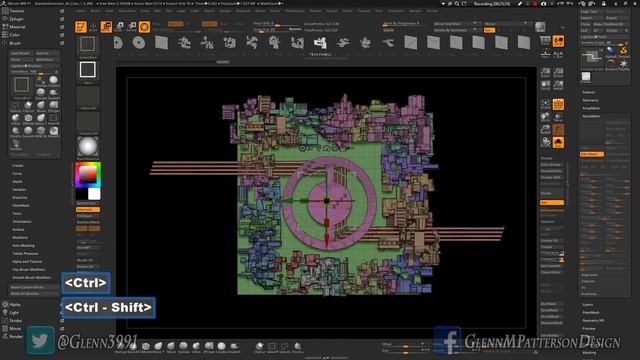Click Mirror And Weld button
The image size is (640, 360).
[x=455, y=24]
